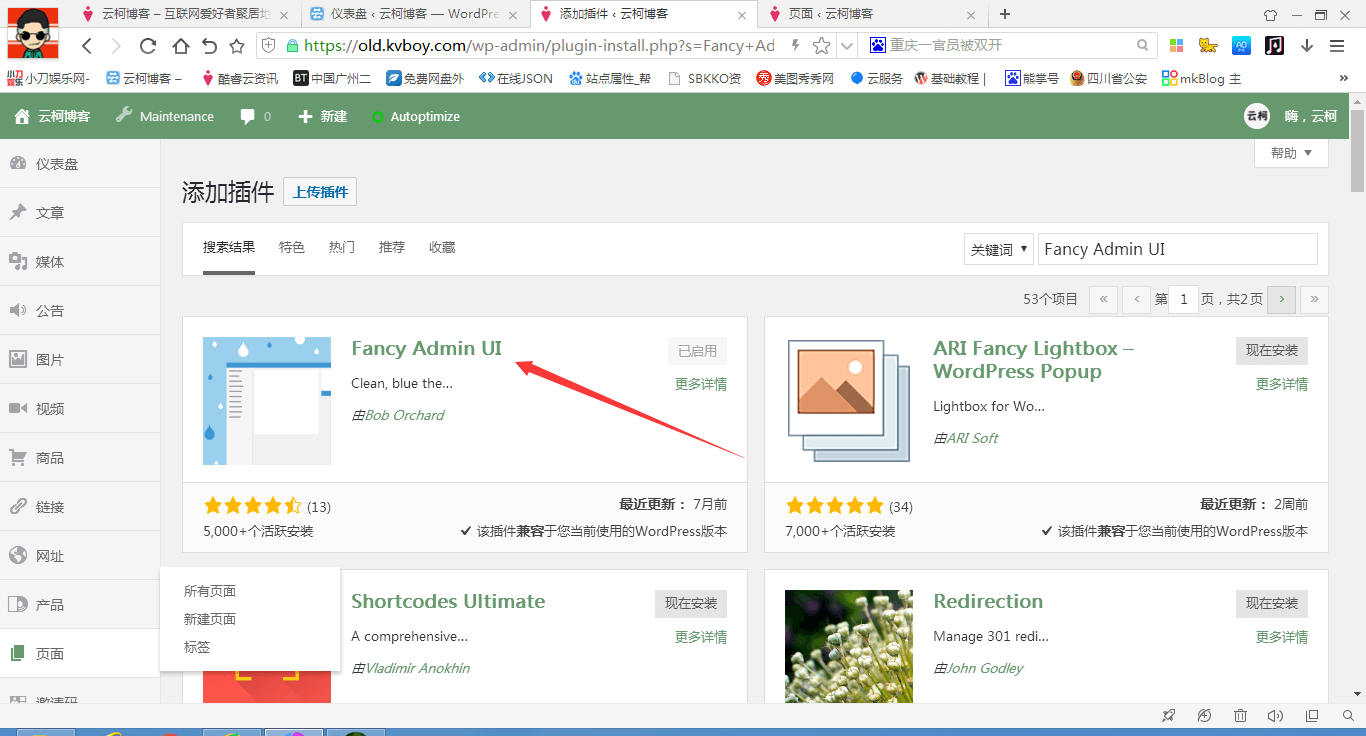Switch to the 特色 tab
The image size is (1366, 736).
click(x=292, y=247)
